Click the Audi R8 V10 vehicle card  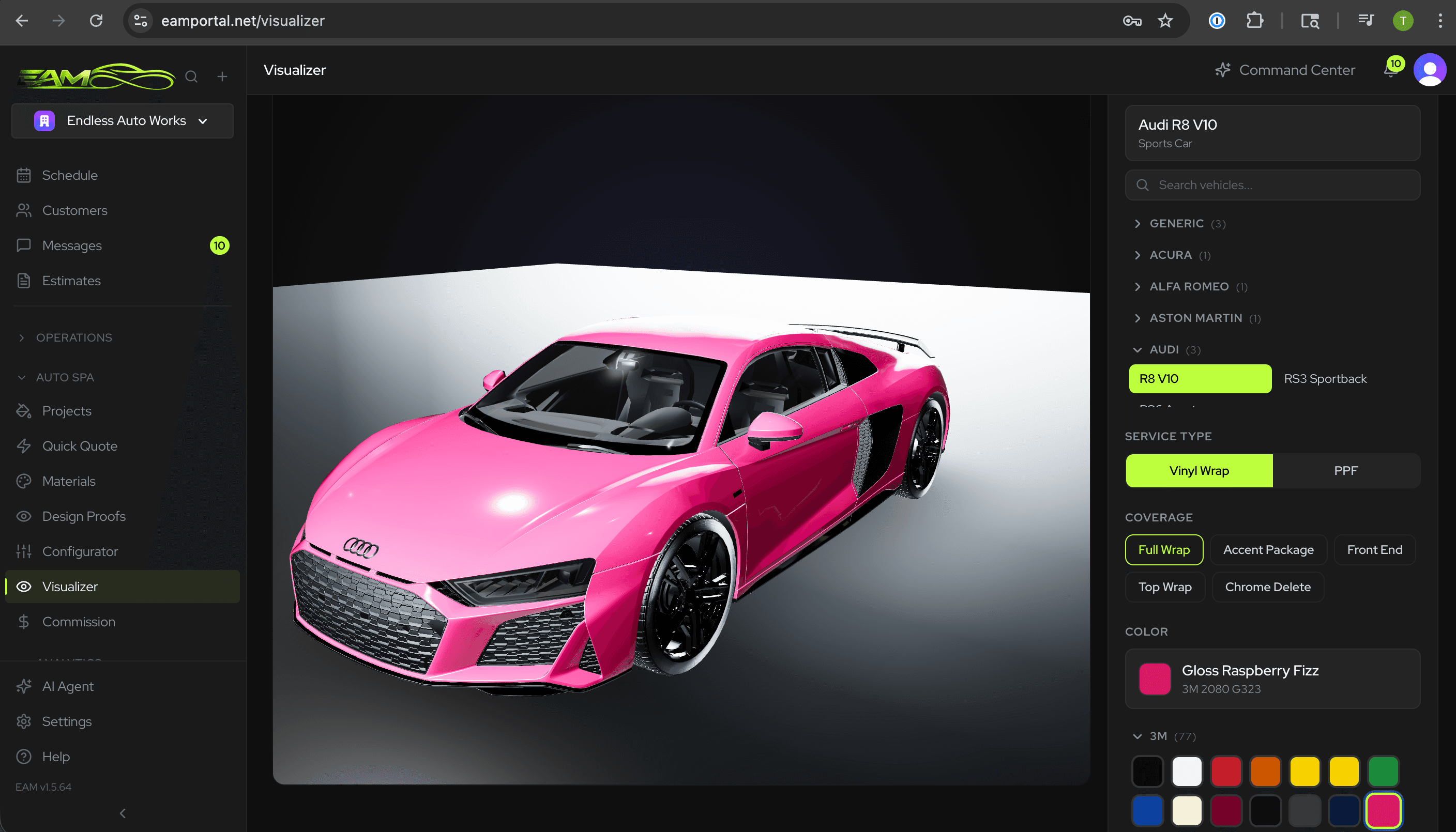click(1272, 133)
